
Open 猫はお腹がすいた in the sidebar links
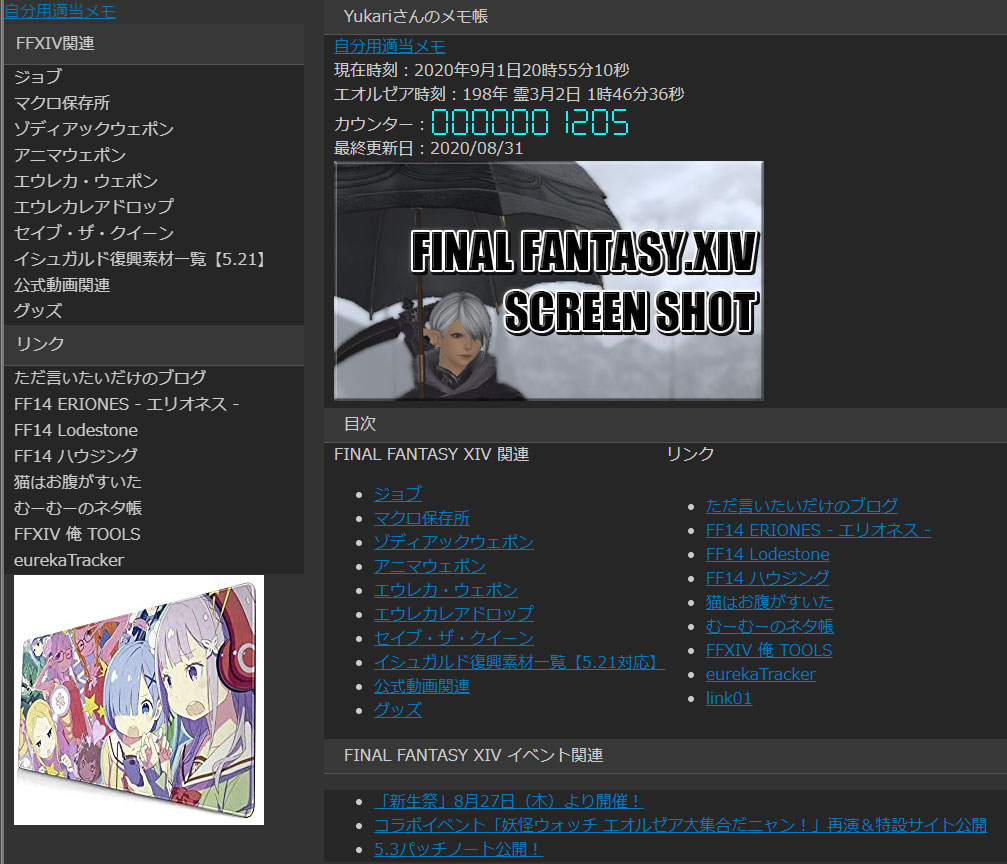78,482
